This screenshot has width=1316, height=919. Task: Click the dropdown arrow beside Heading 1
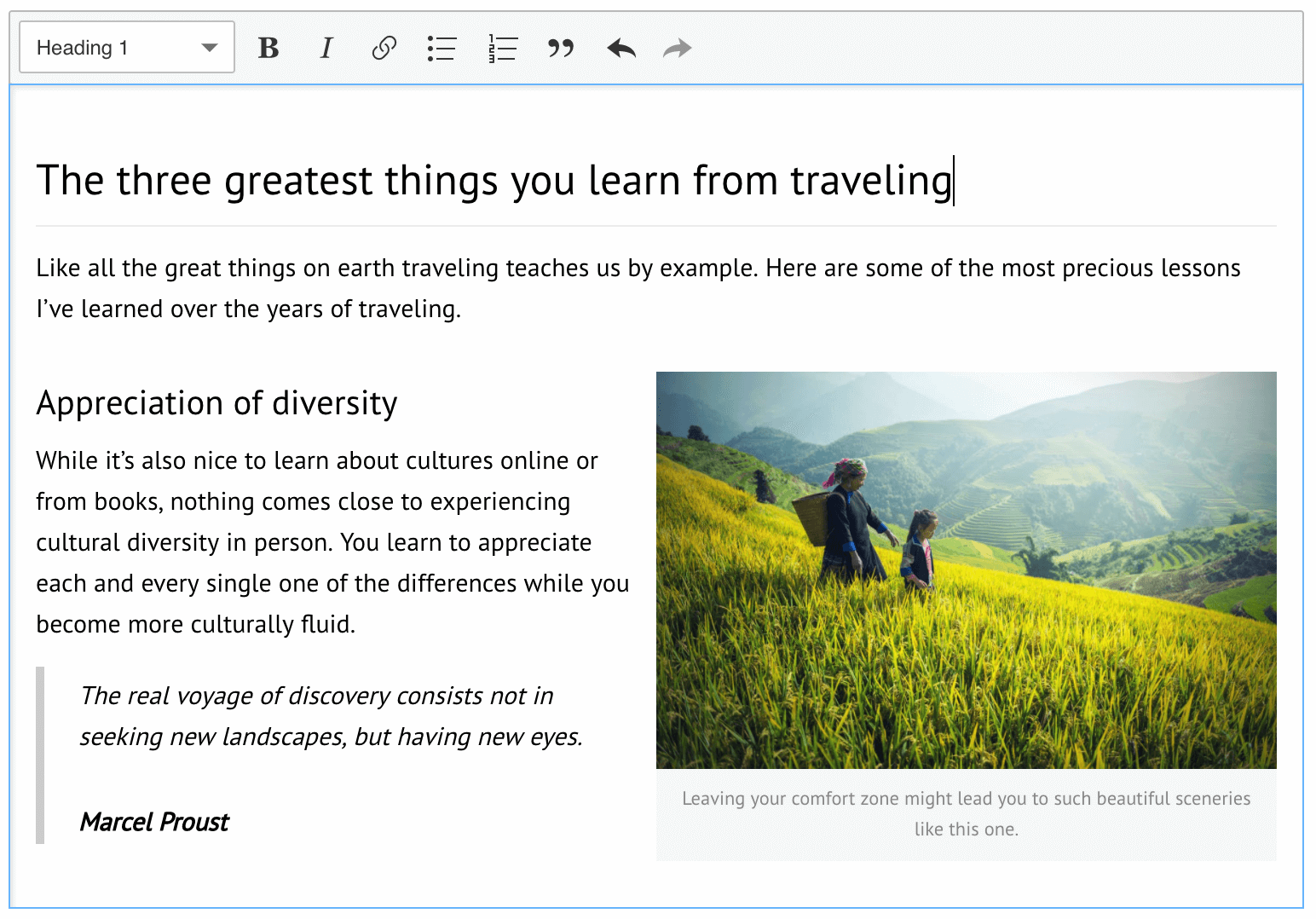coord(210,48)
